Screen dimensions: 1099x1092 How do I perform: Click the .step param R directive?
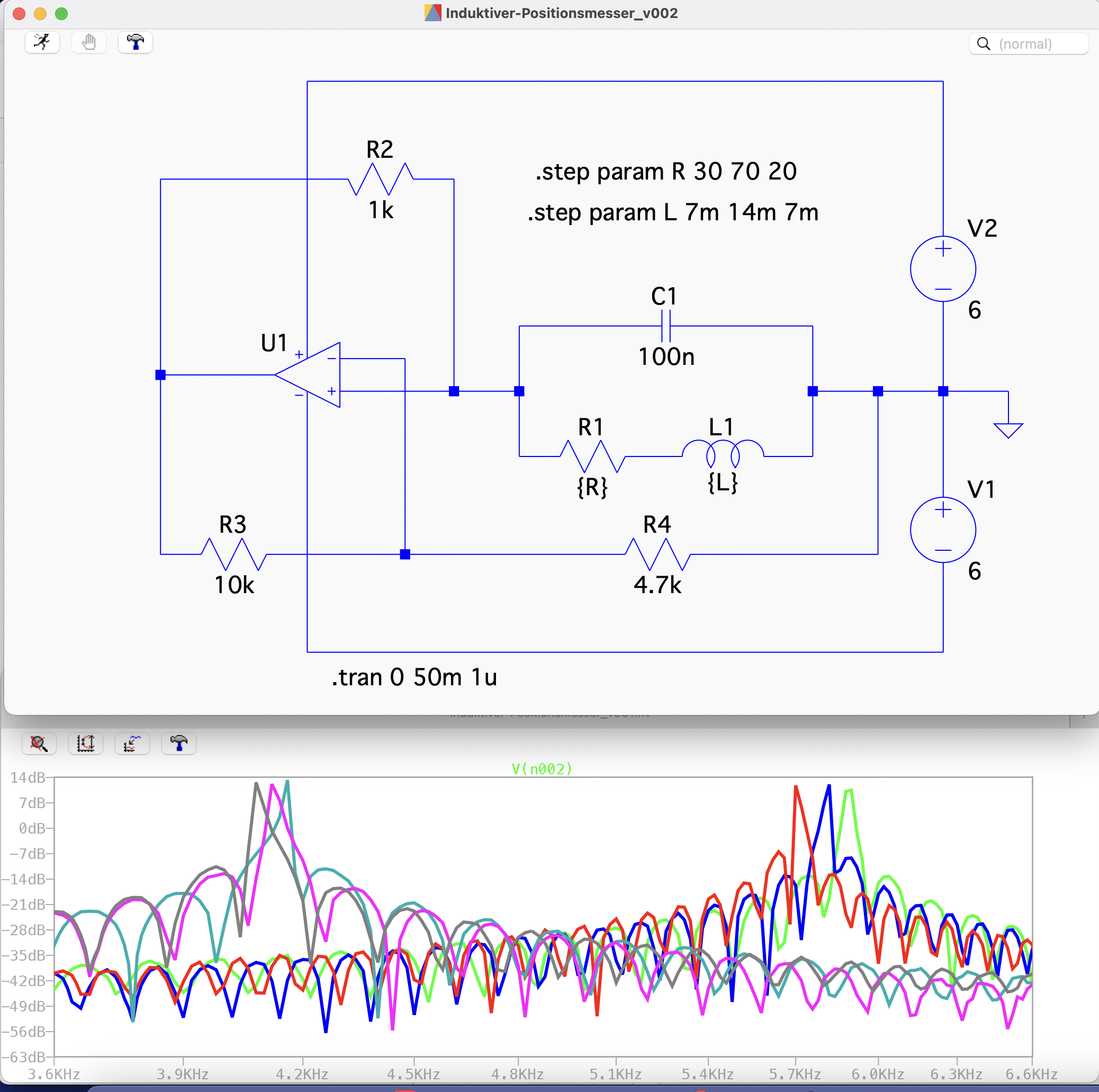(x=665, y=171)
